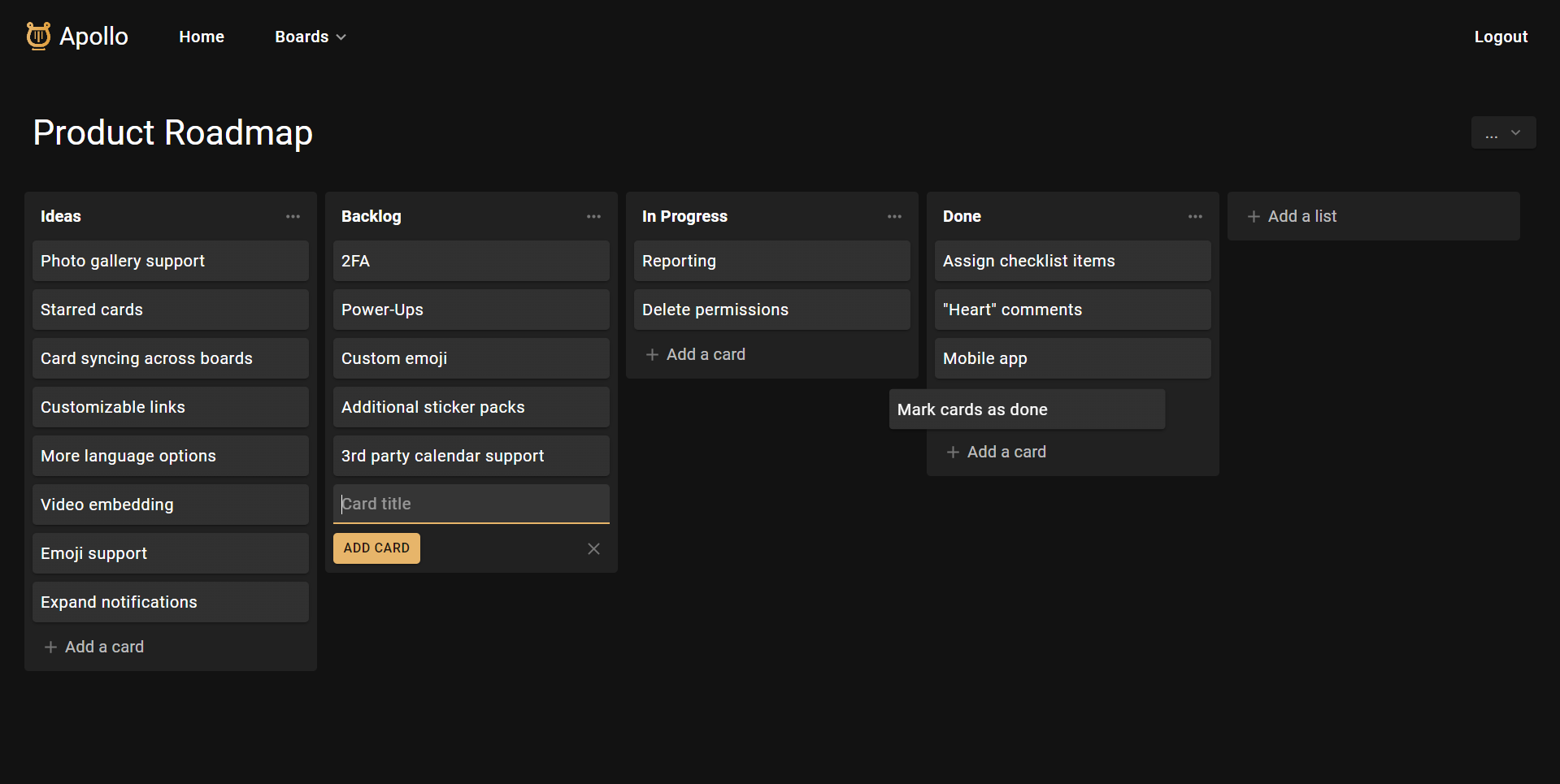Click the chevron on the top-right board menu

click(1515, 132)
